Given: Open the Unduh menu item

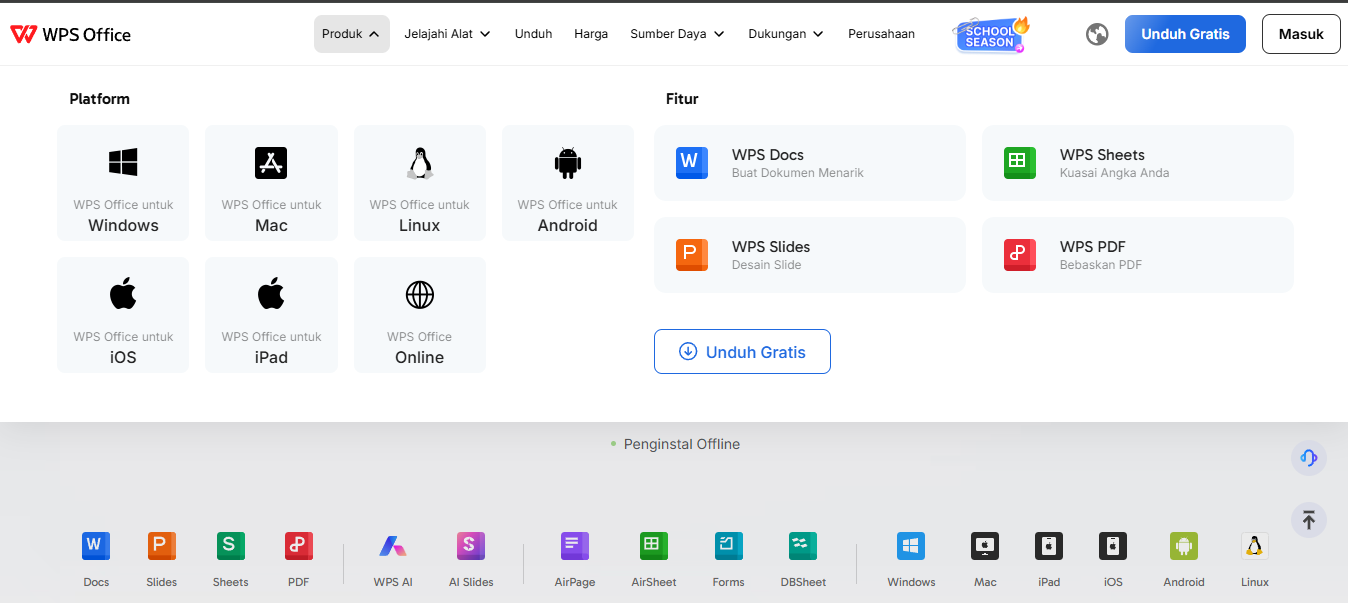Looking at the screenshot, I should pos(533,34).
